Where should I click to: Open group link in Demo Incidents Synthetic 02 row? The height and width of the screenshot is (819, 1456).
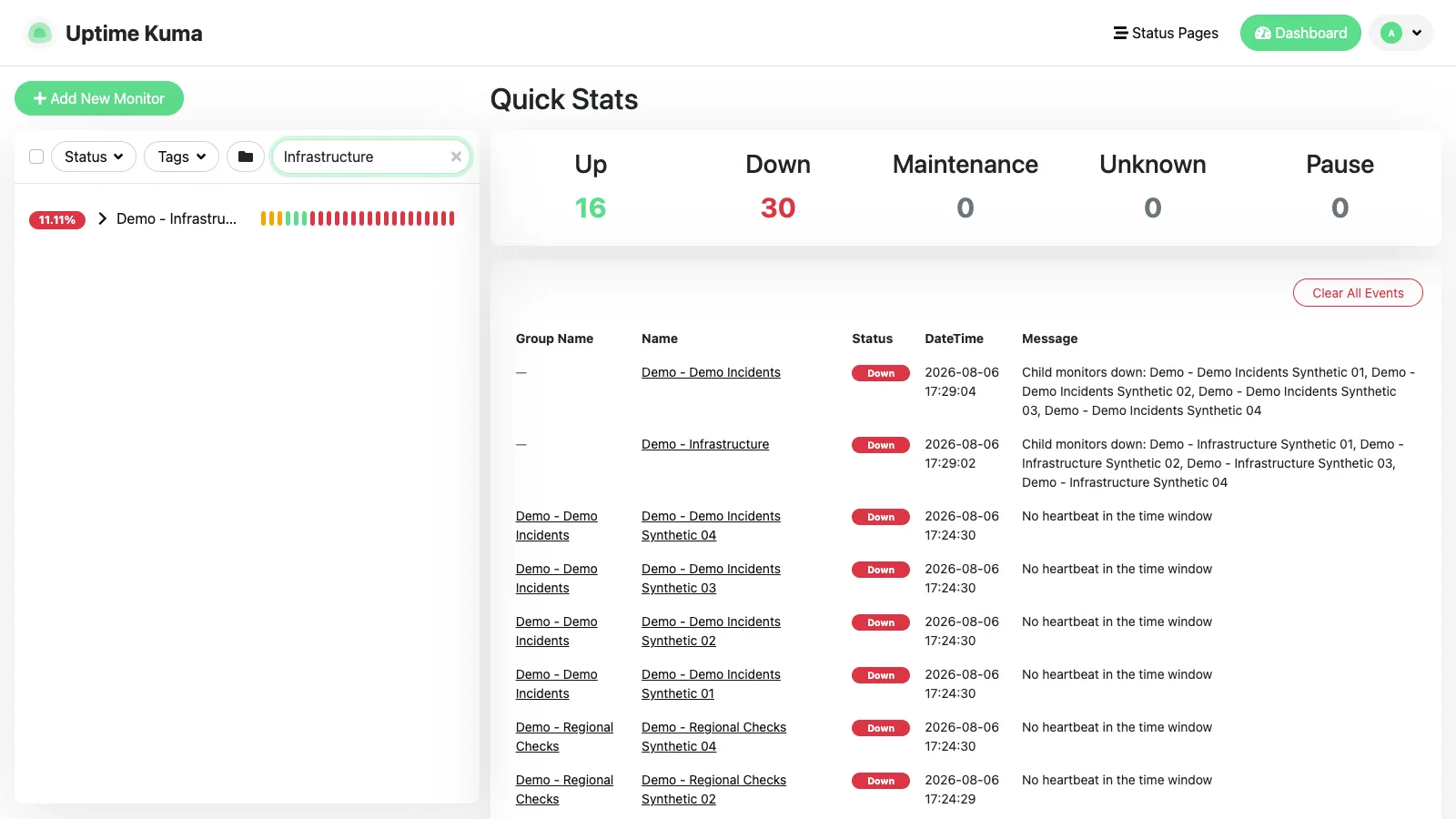[556, 631]
